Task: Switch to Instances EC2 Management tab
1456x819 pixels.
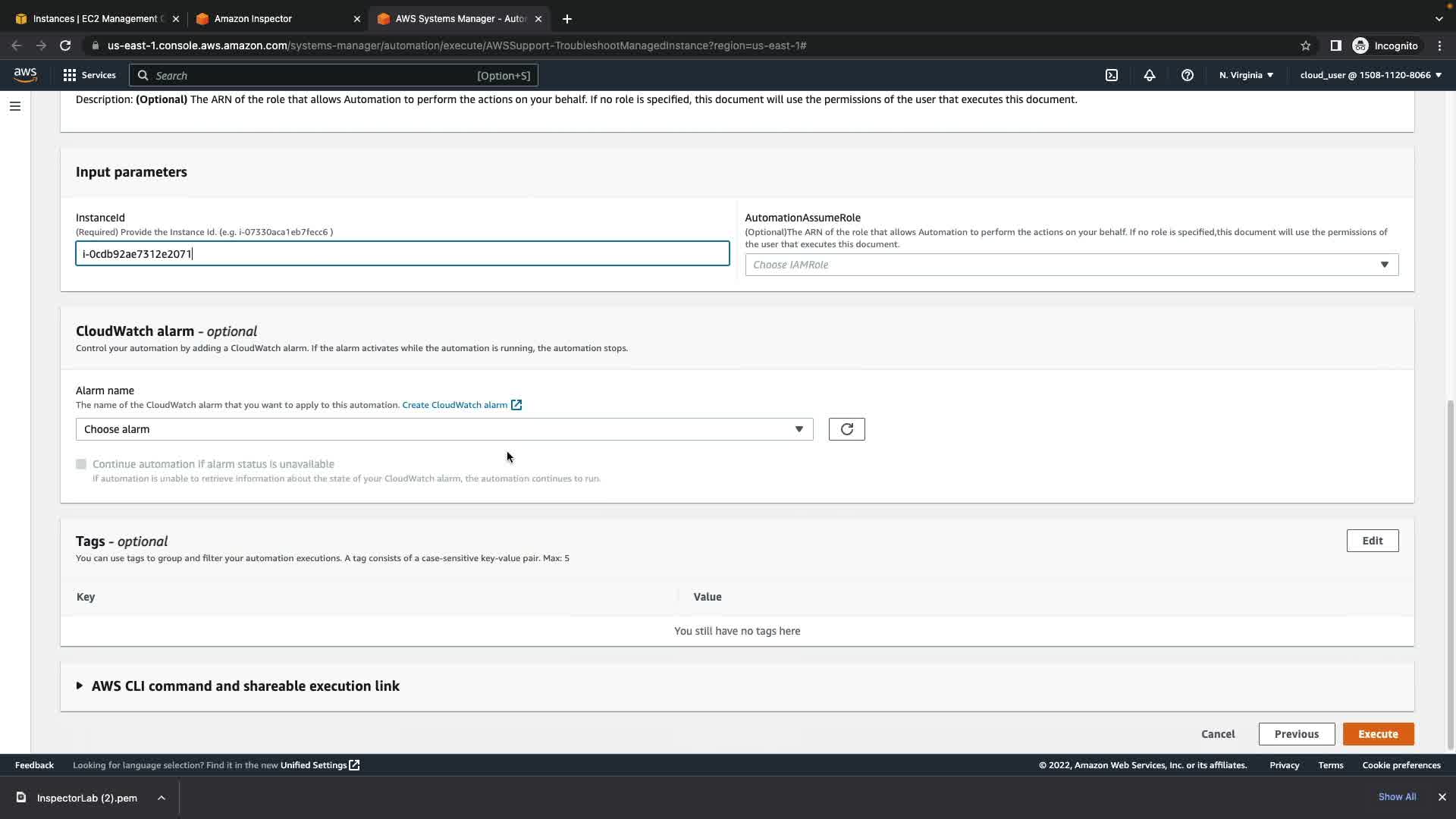Action: coord(95,18)
